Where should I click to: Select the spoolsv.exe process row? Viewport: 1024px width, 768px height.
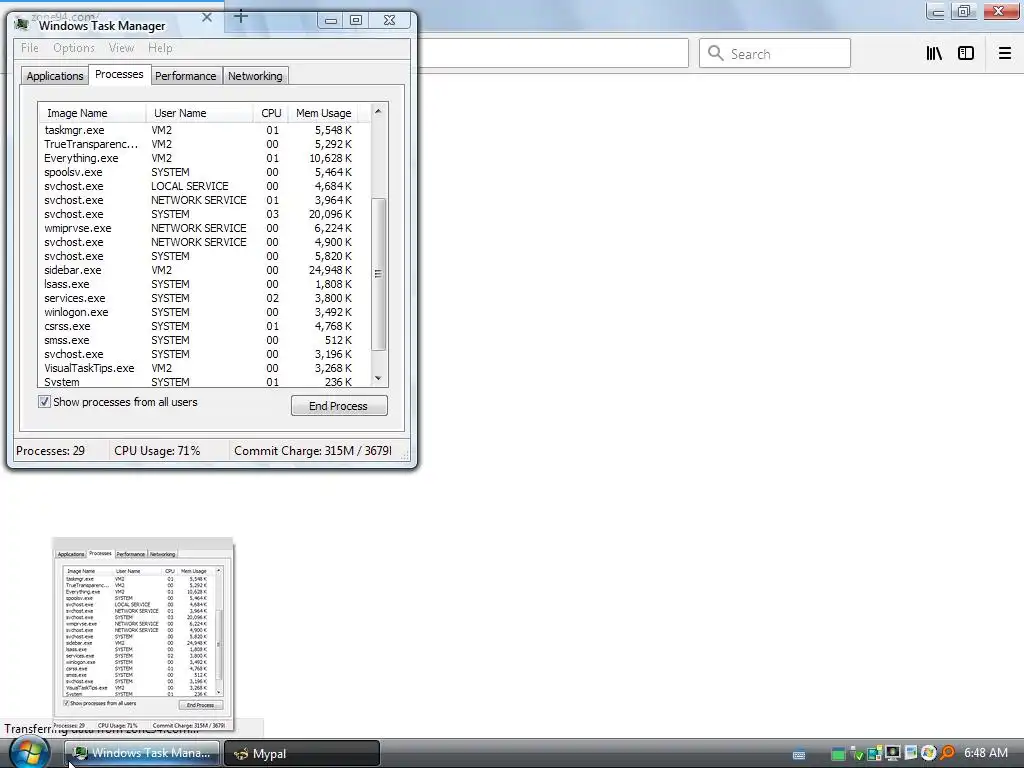204,172
